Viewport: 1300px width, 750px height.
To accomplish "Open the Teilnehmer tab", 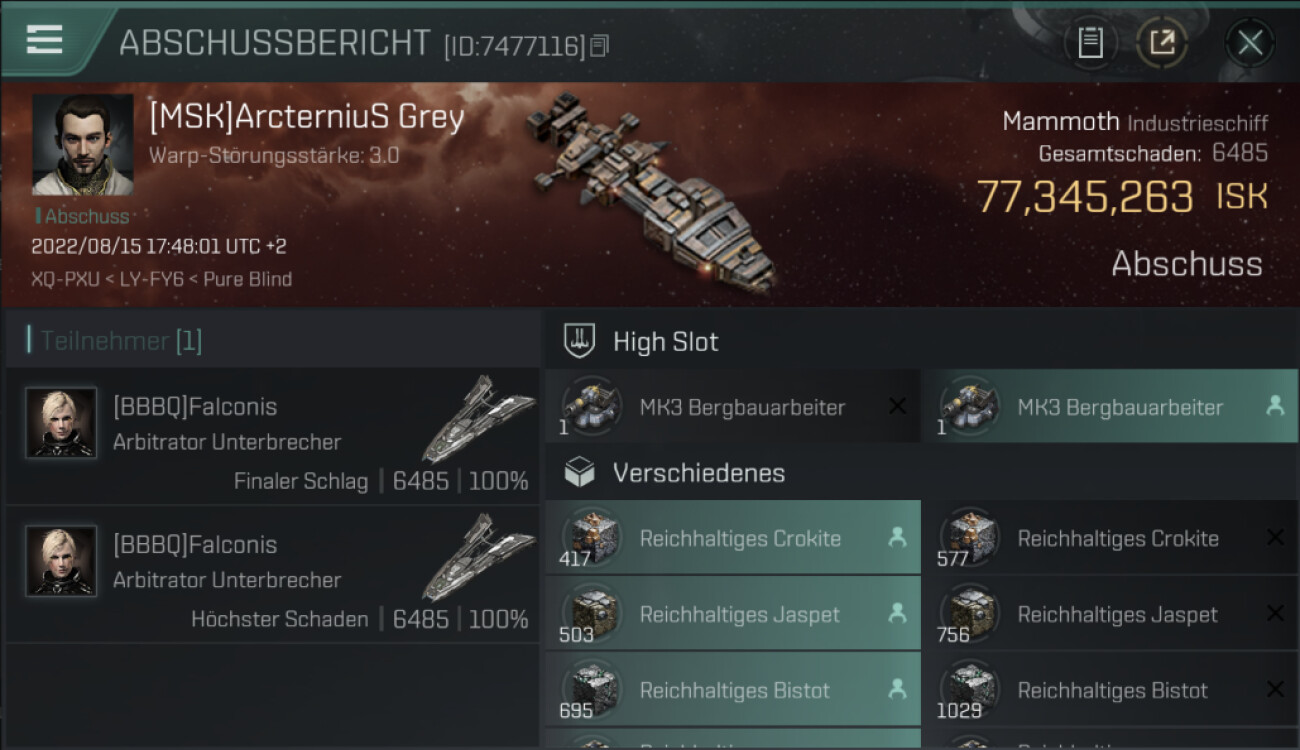I will [x=120, y=341].
